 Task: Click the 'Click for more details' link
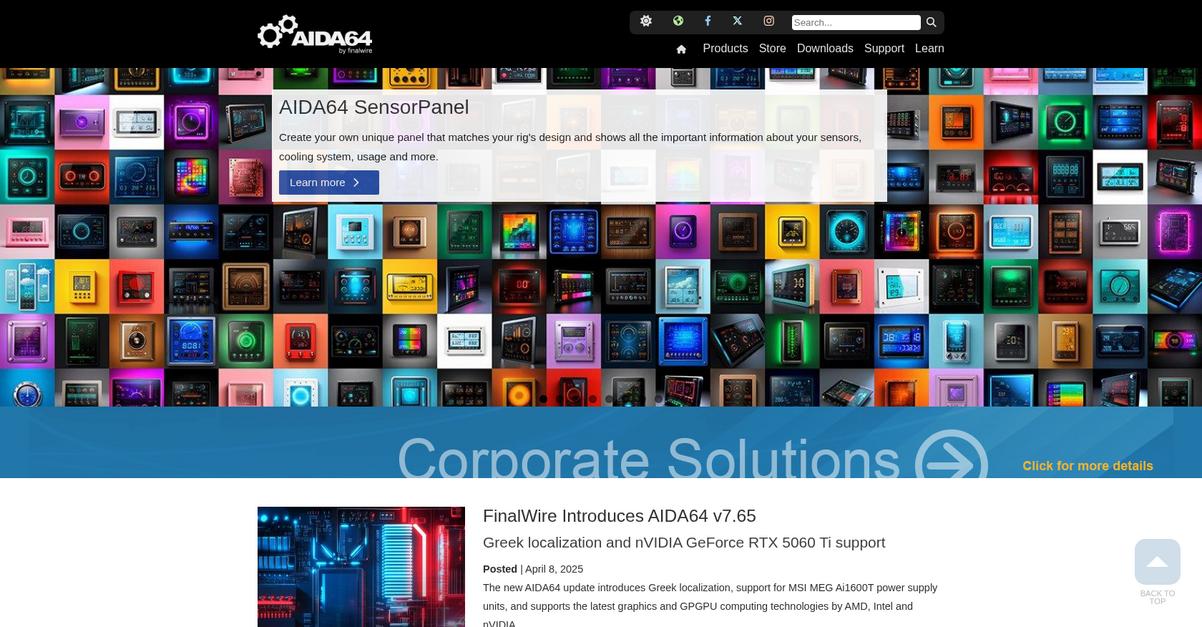[x=1087, y=466]
